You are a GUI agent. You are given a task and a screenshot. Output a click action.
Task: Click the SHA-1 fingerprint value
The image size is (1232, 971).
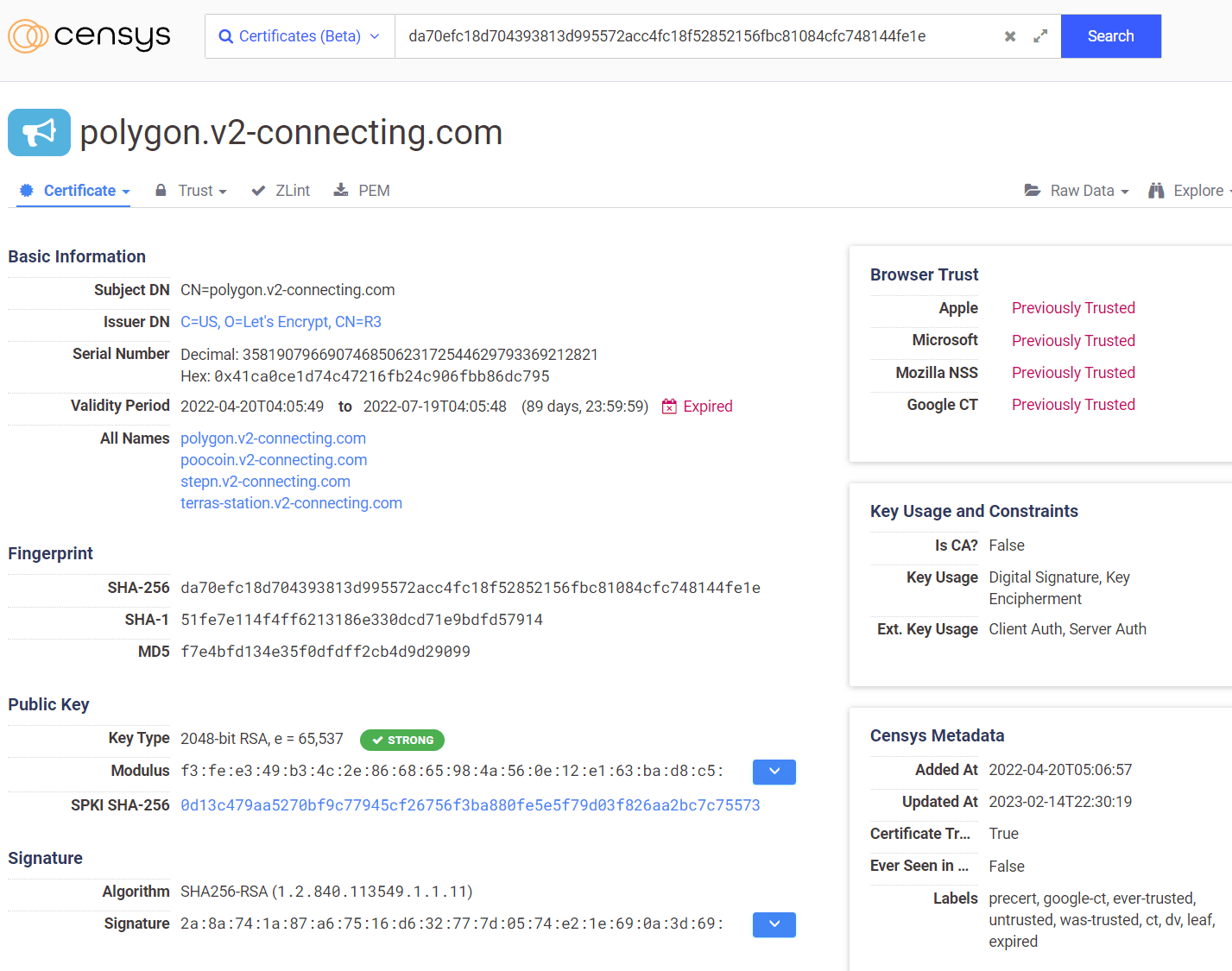362,620
